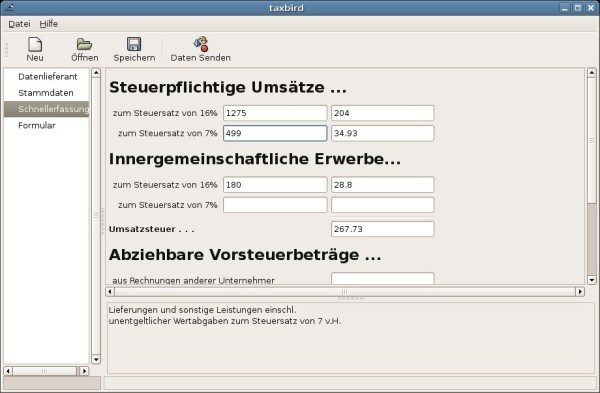Click the Neu new document icon
Screen dimensions: 600x393
[35, 45]
